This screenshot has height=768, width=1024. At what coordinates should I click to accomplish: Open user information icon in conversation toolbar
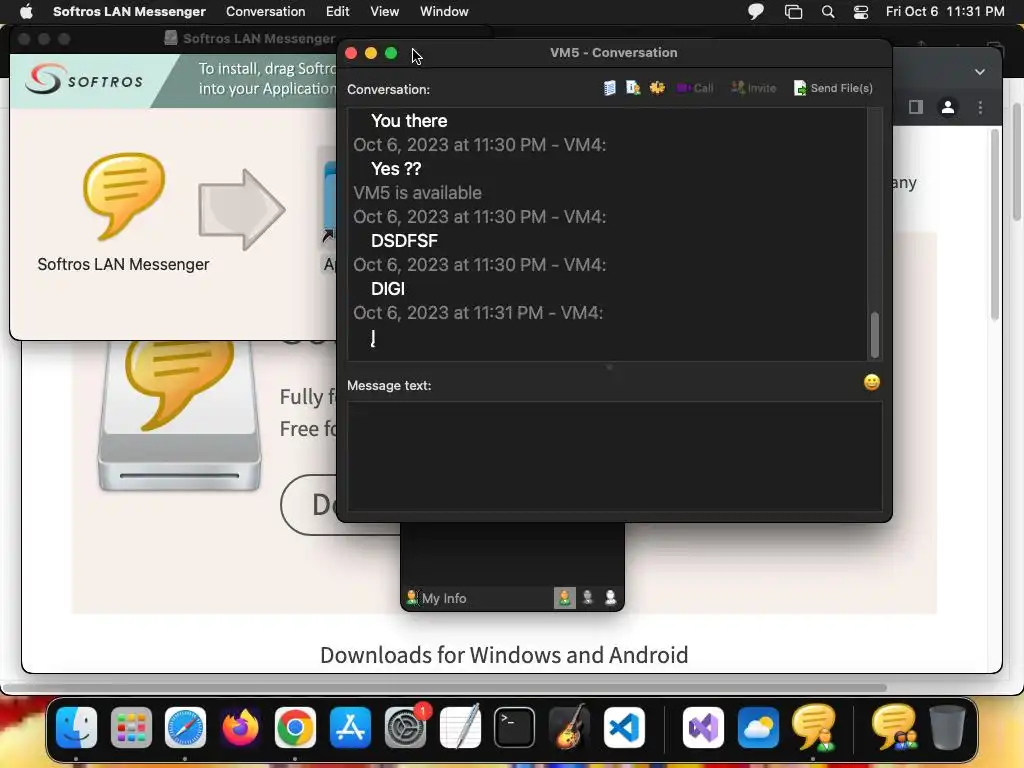click(632, 88)
